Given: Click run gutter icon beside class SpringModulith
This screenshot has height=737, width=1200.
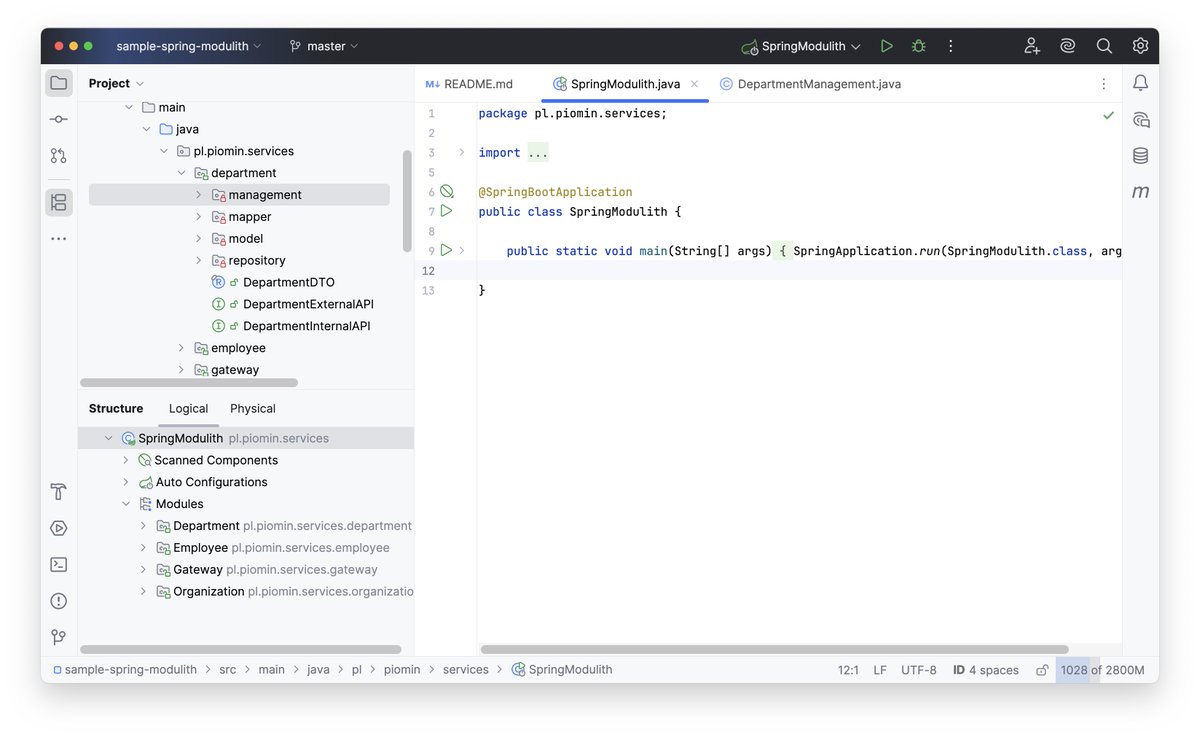Looking at the screenshot, I should 447,211.
